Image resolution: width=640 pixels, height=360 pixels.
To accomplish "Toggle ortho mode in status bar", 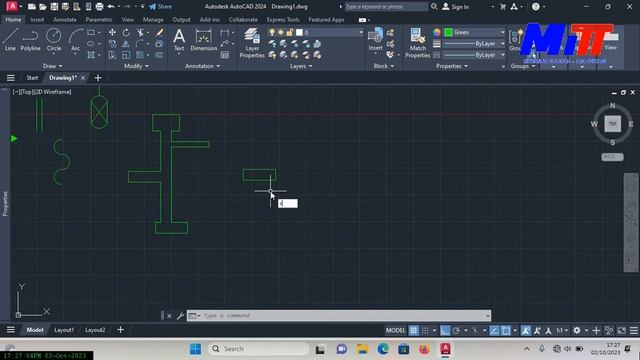I will [445, 330].
